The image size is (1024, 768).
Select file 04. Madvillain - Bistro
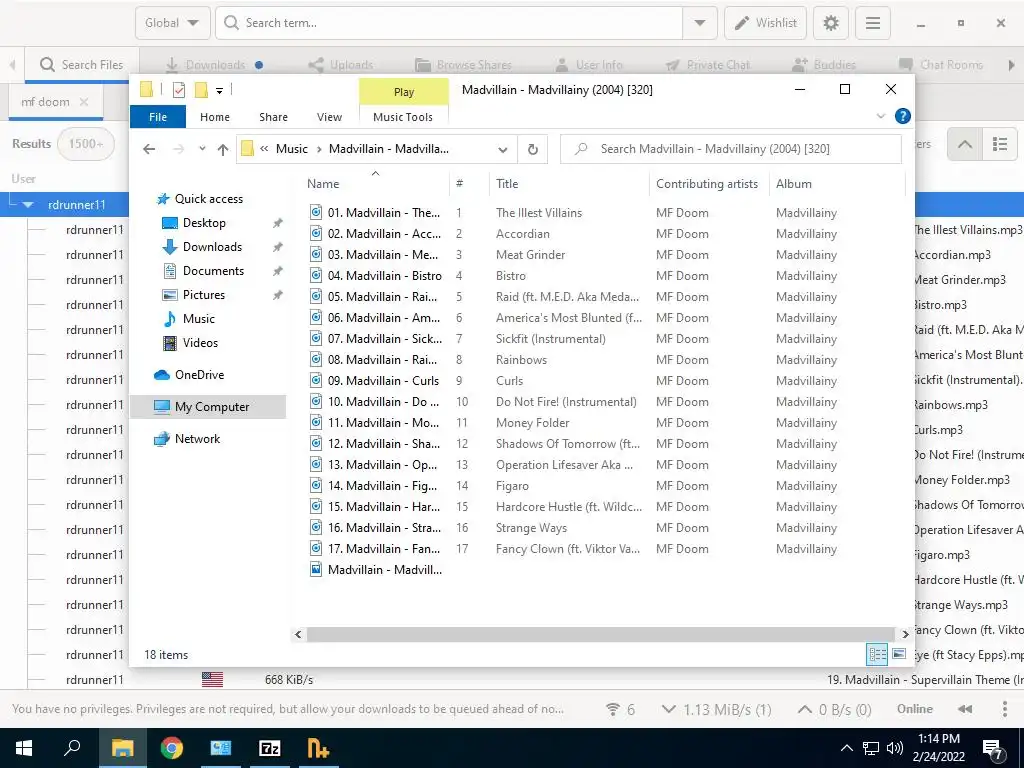(x=384, y=276)
